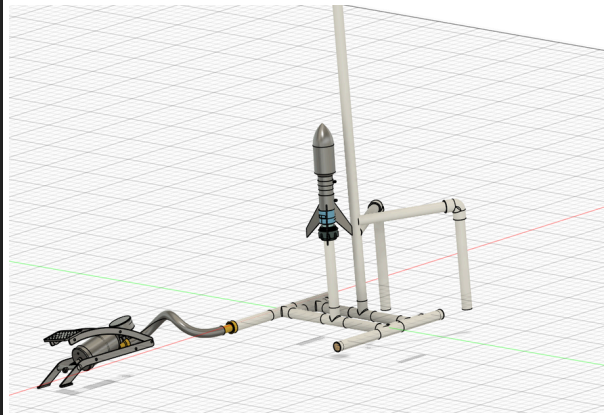
Task: Select the rocket's left tail fin
Action: click(x=312, y=223)
